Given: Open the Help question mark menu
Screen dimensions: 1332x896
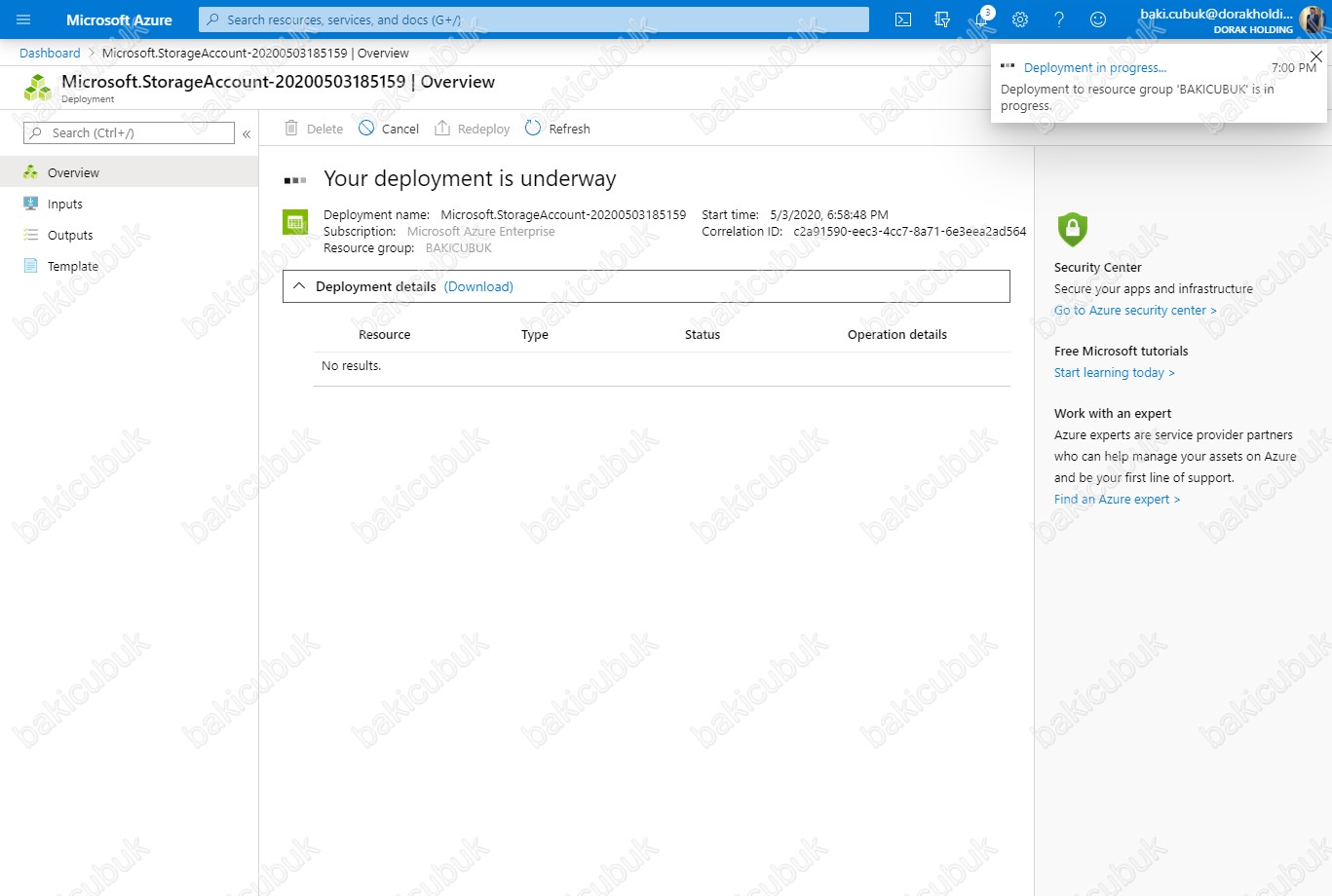Looking at the screenshot, I should [1059, 19].
